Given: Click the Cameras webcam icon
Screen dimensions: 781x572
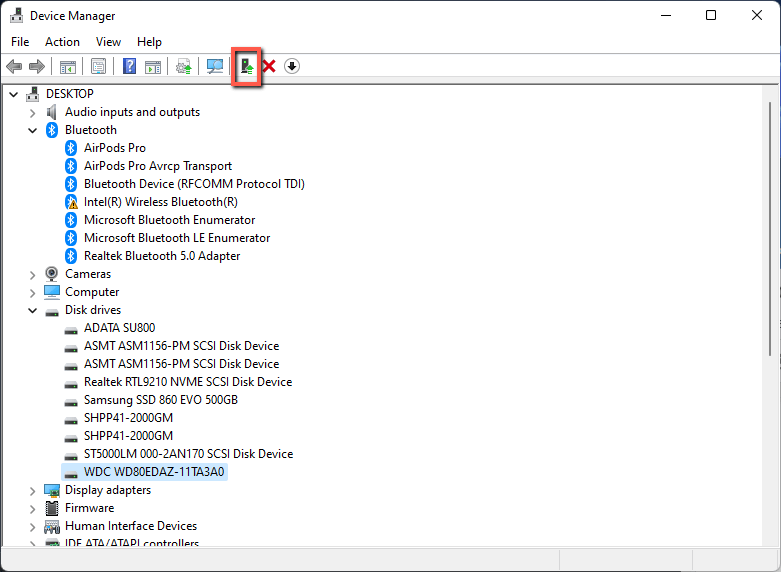Looking at the screenshot, I should 51,274.
